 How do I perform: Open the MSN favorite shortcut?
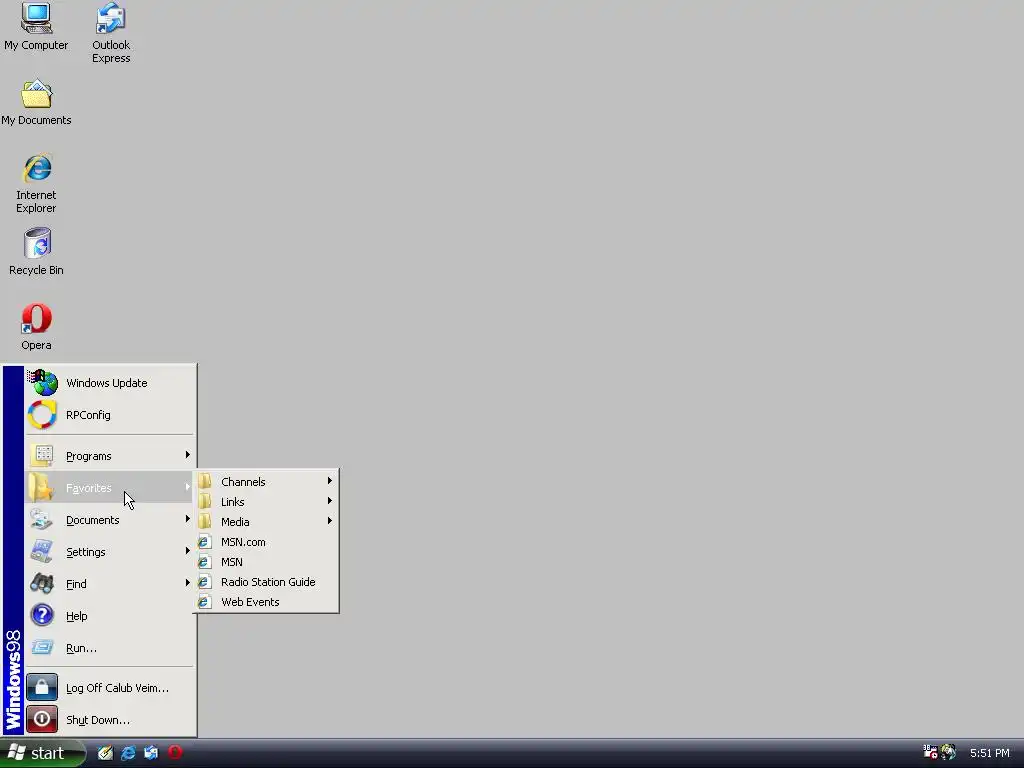266,562
